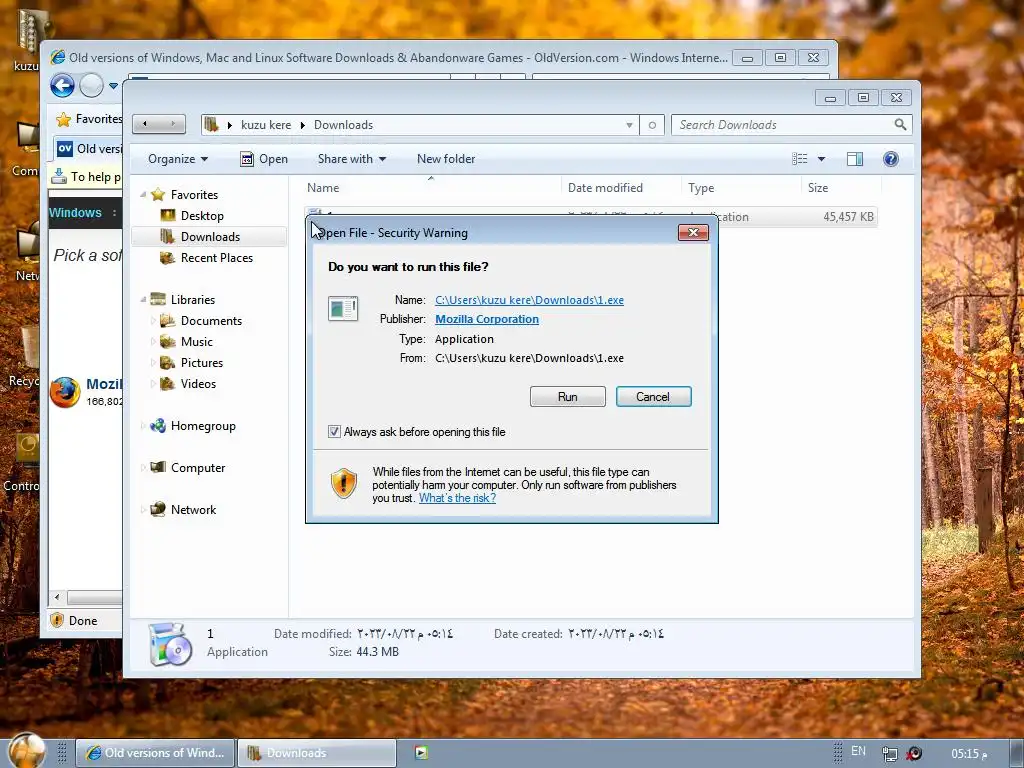Image resolution: width=1024 pixels, height=768 pixels.
Task: Switch to Old versions of Wind... taskbar button
Action: pyautogui.click(x=155, y=753)
